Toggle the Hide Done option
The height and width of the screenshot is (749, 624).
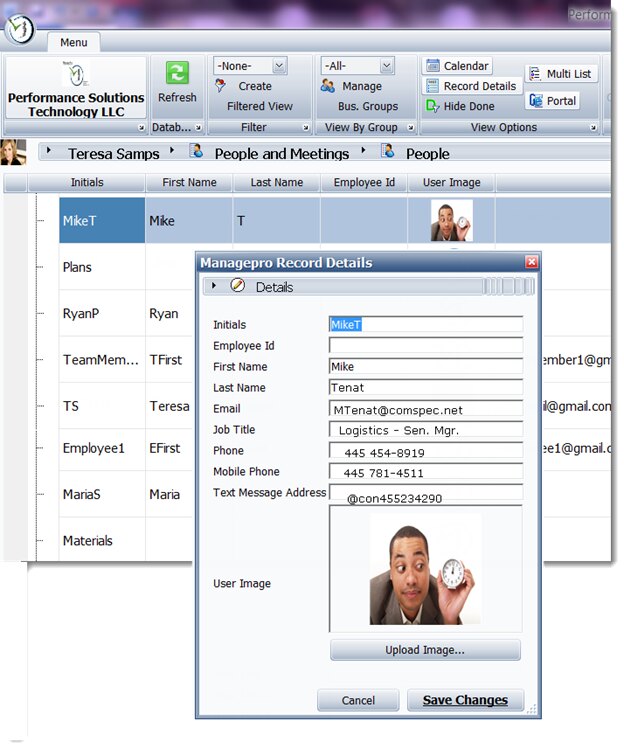460,106
